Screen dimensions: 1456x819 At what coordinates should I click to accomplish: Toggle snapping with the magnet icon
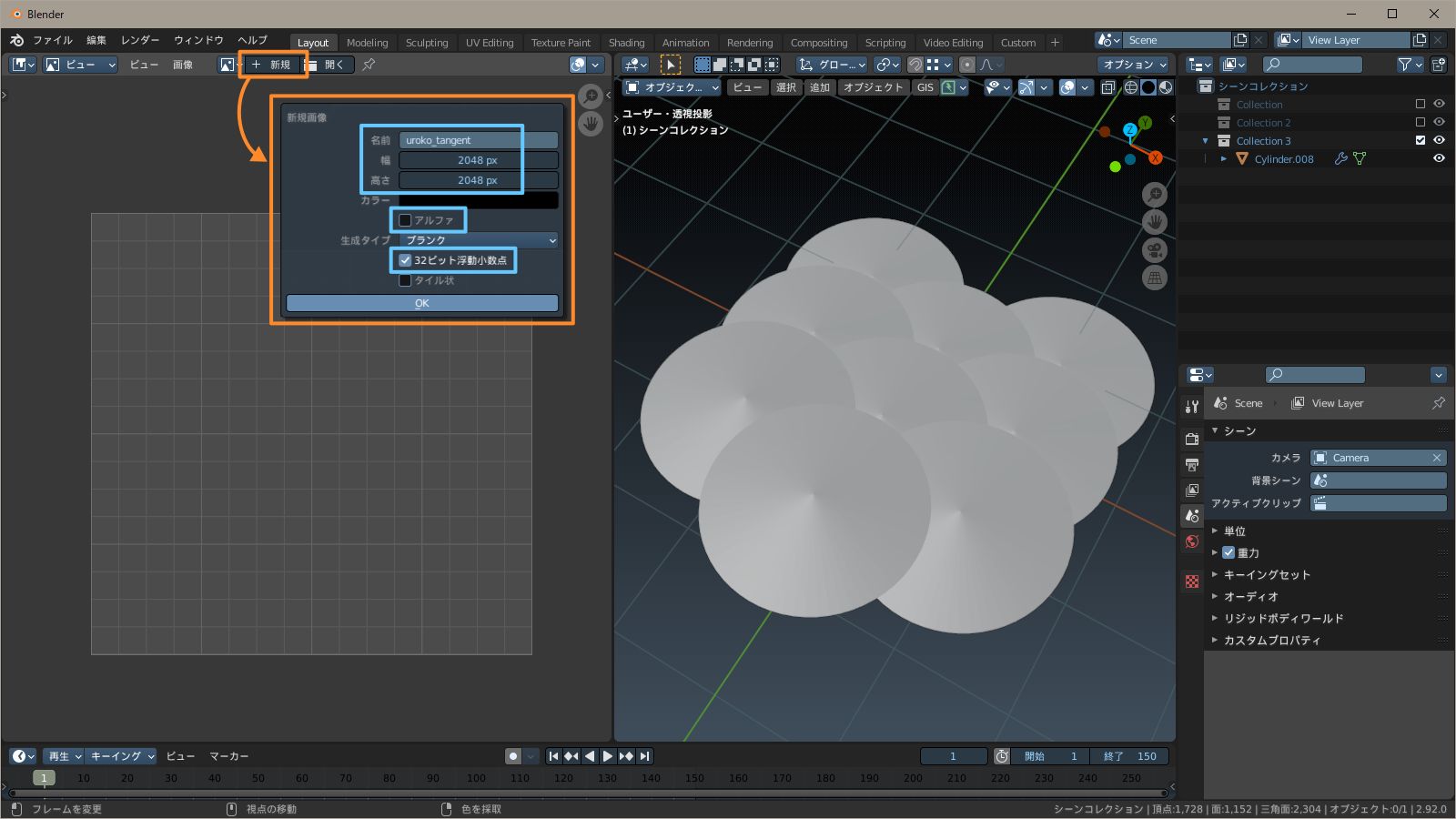[x=915, y=65]
